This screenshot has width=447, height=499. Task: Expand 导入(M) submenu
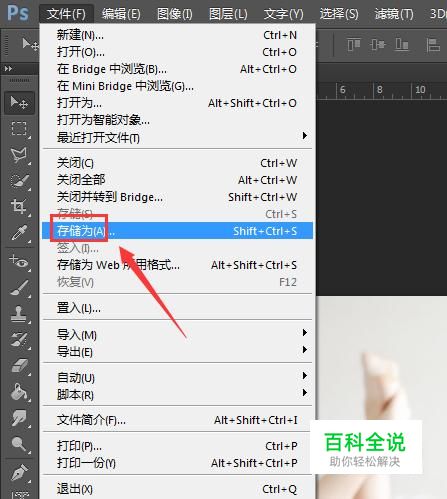pyautogui.click(x=177, y=334)
